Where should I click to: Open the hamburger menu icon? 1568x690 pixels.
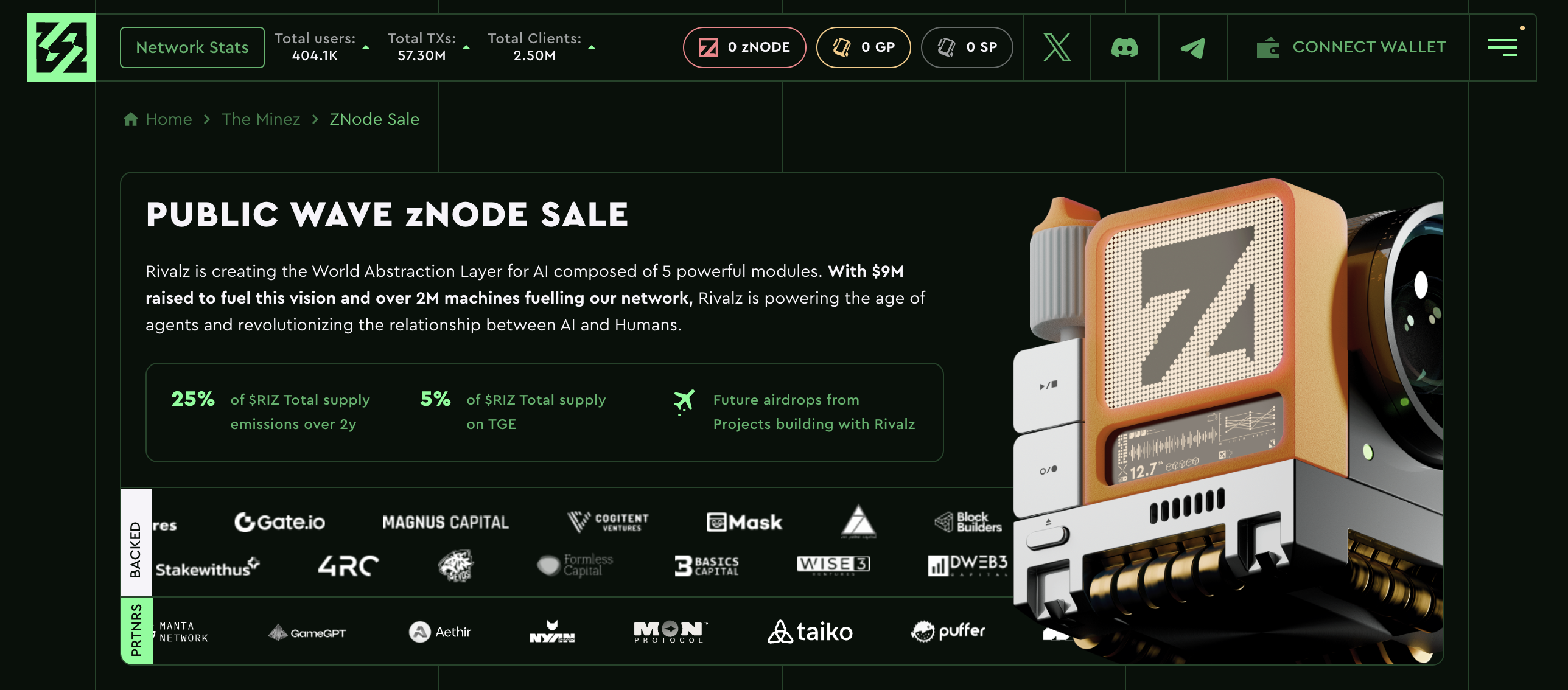pyautogui.click(x=1503, y=47)
